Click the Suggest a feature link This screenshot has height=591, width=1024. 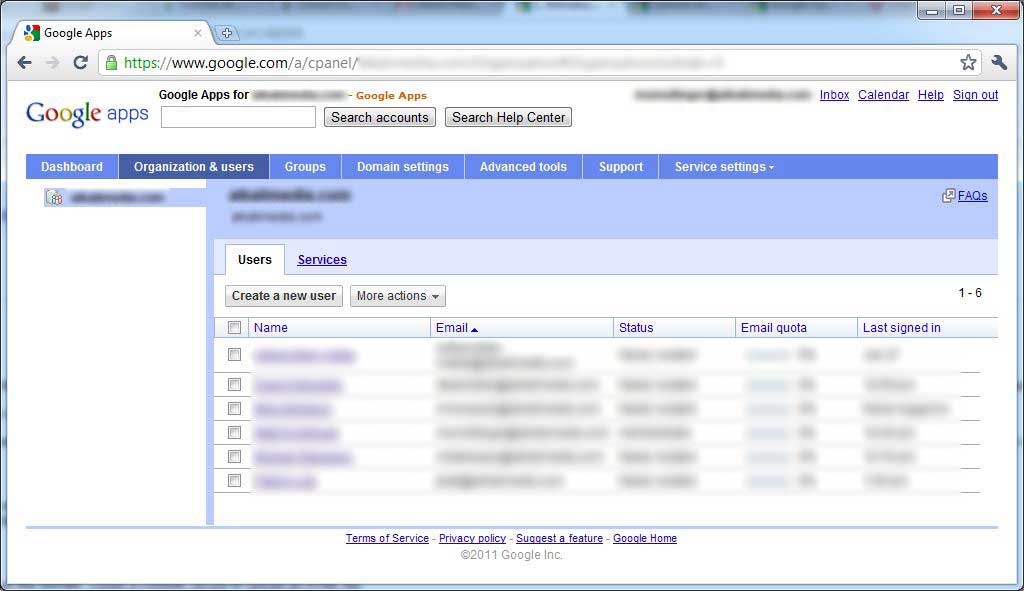pos(560,538)
